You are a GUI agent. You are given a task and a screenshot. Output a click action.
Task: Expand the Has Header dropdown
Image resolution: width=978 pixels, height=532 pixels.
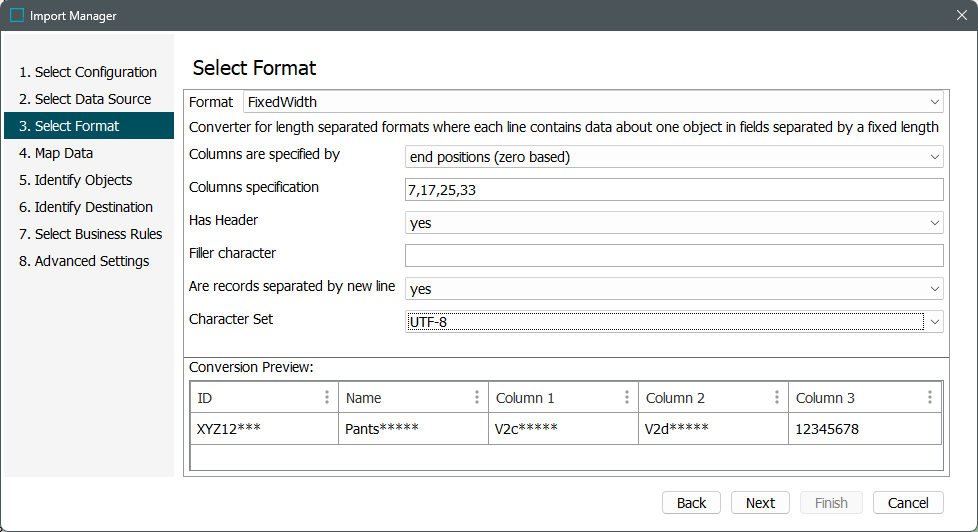click(x=934, y=223)
